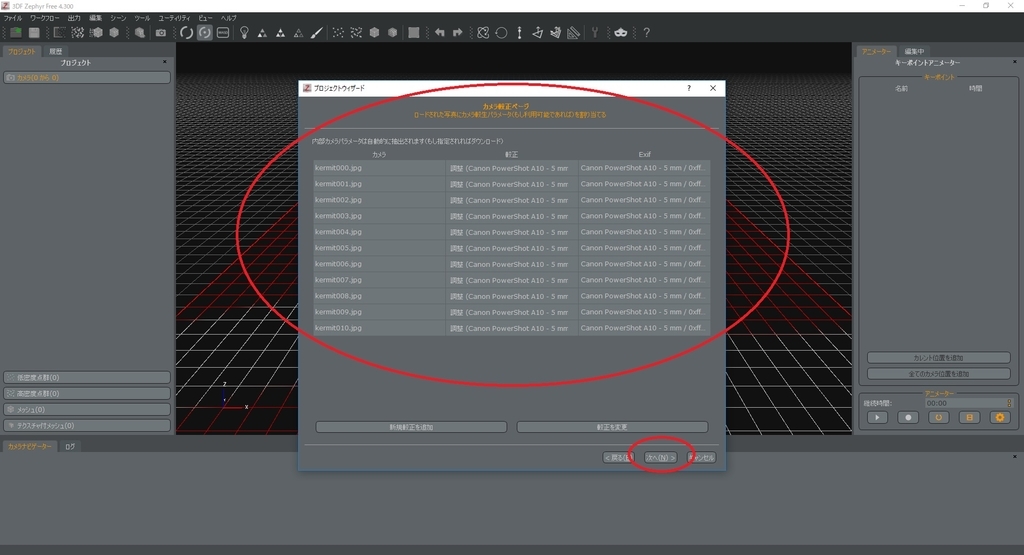Click the wizard dialog help question mark

[x=689, y=88]
